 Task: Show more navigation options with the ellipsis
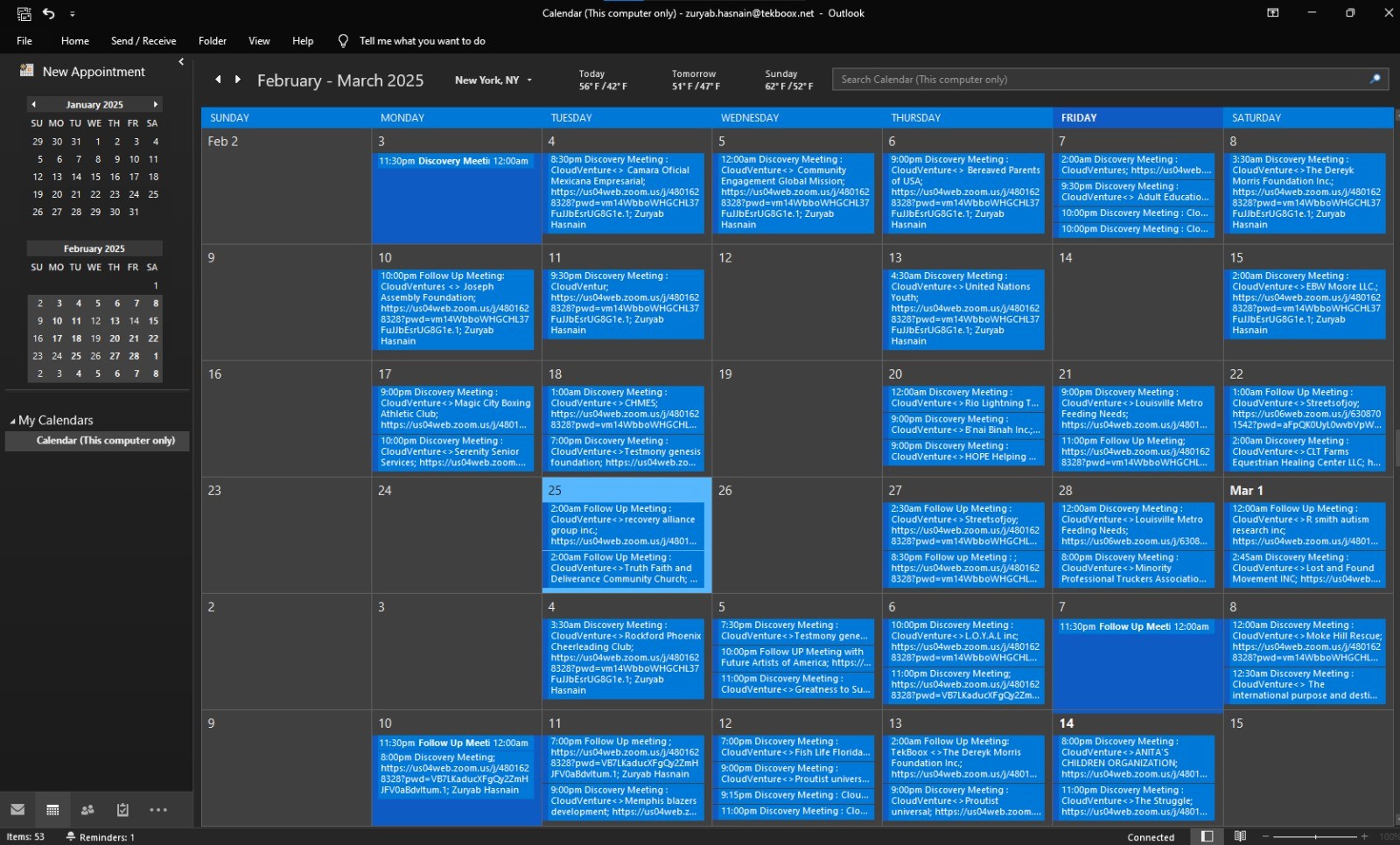coord(158,810)
